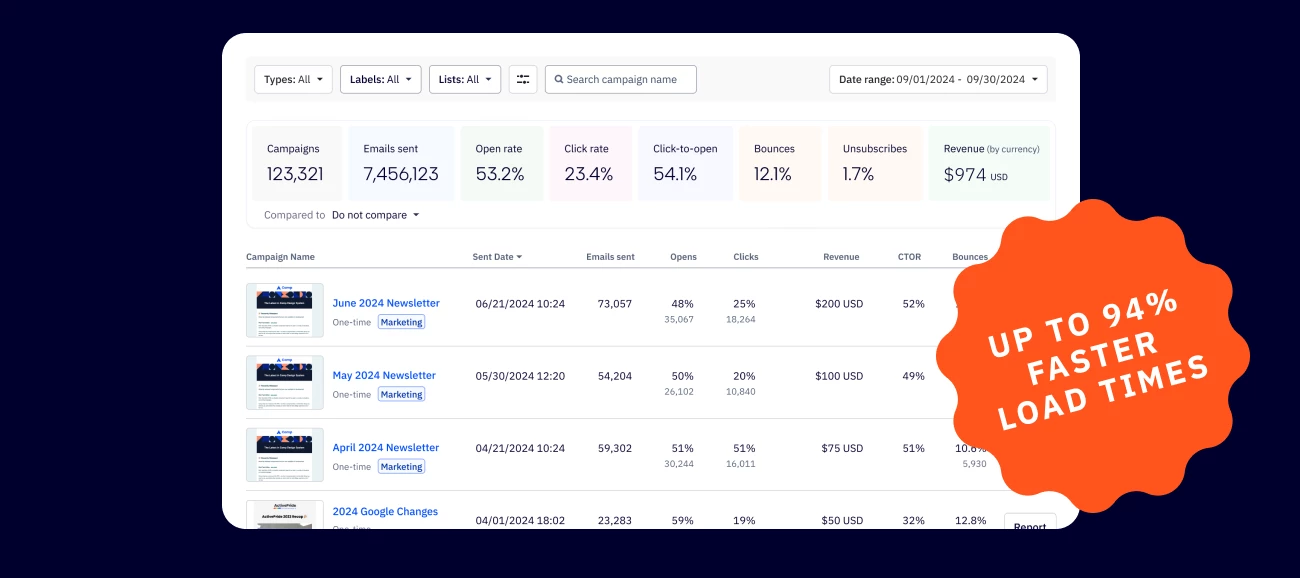This screenshot has width=1300, height=578.
Task: Select the Marketing label on April 2024 Newsletter
Action: pyautogui.click(x=401, y=466)
